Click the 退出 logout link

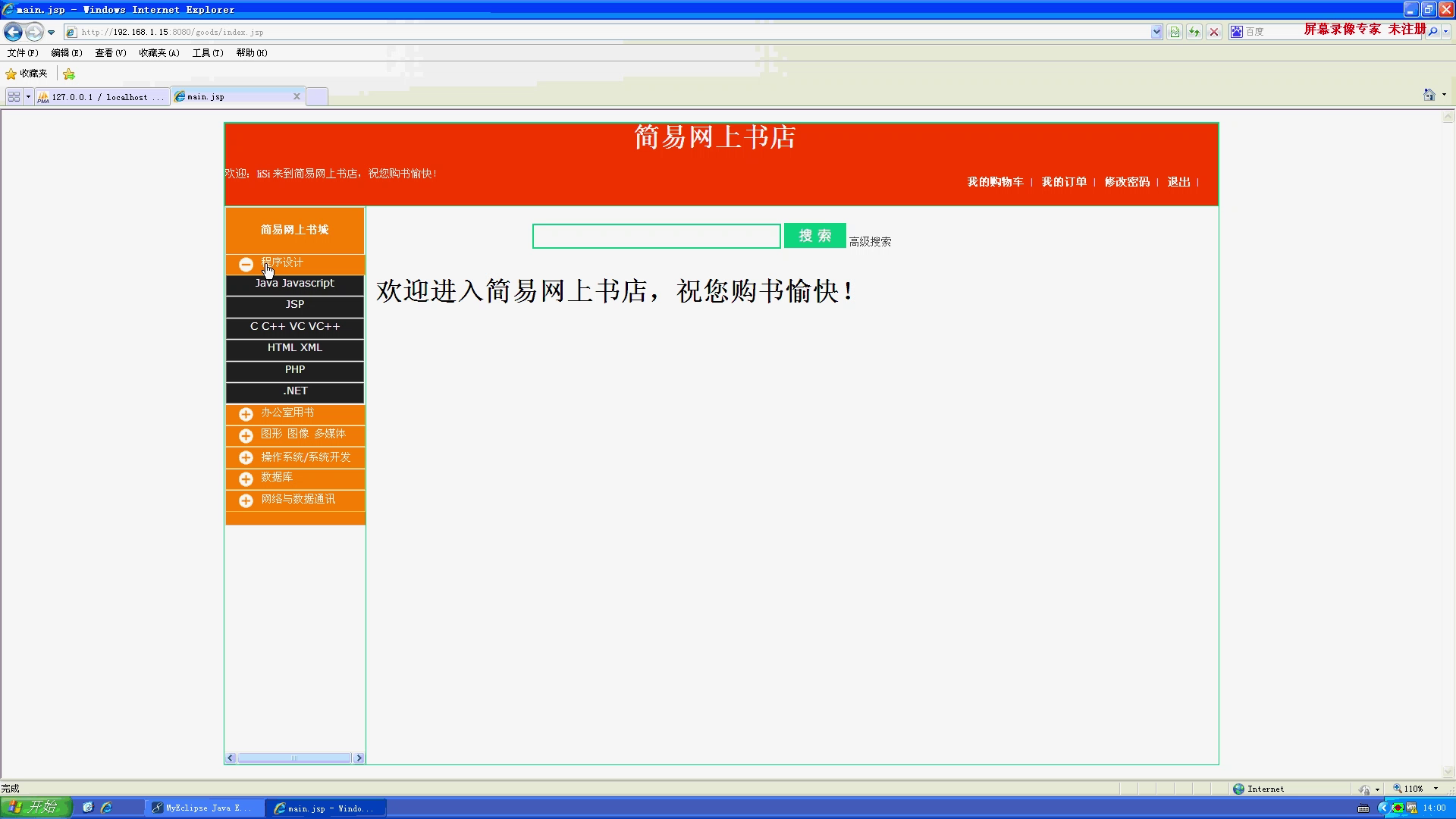tap(1178, 182)
